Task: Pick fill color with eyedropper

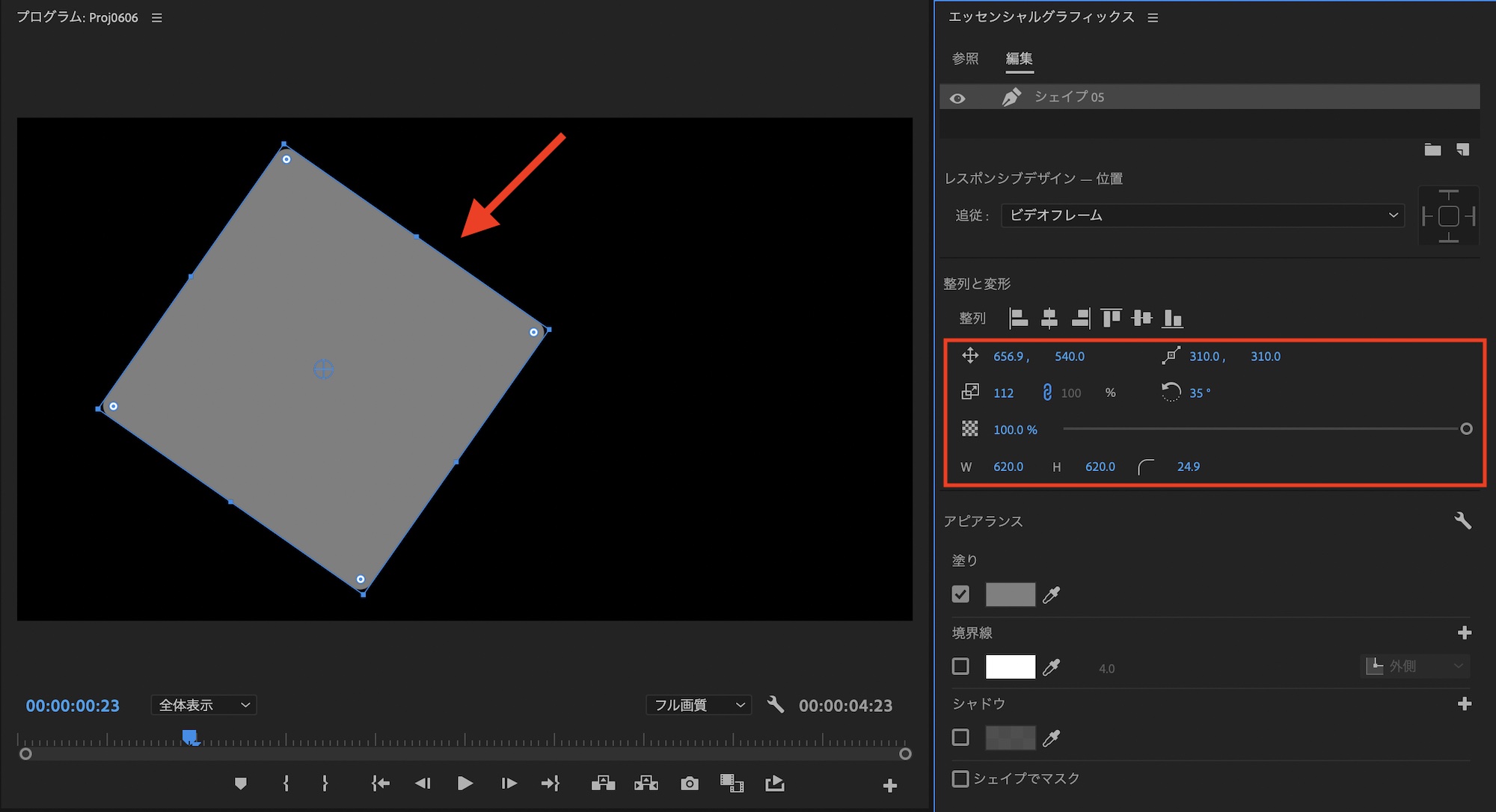Action: (x=1052, y=595)
